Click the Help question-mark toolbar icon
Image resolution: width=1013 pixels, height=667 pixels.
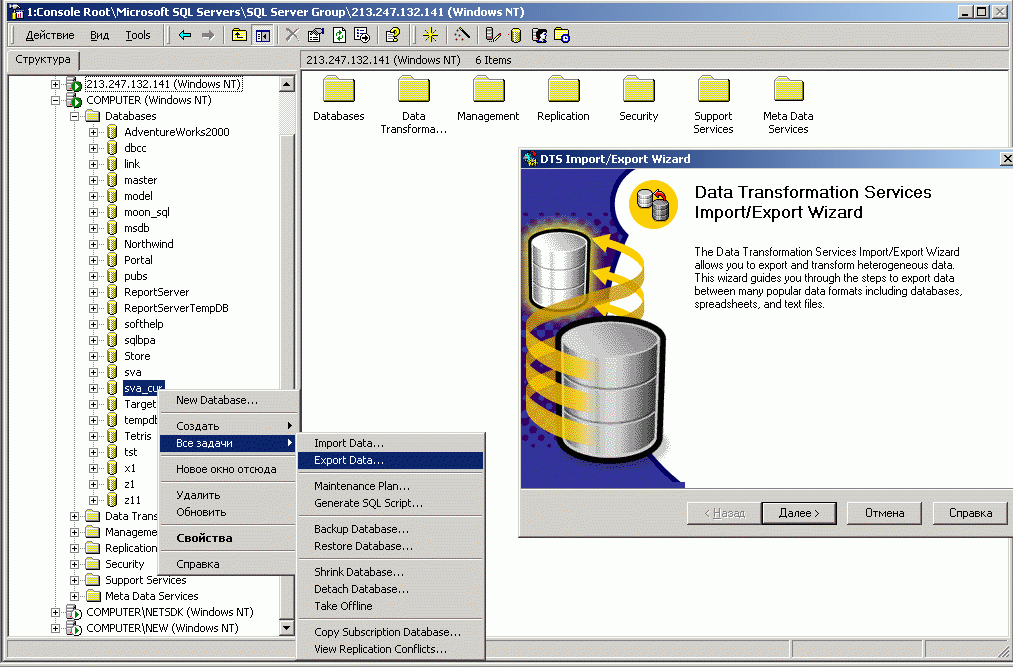point(393,36)
